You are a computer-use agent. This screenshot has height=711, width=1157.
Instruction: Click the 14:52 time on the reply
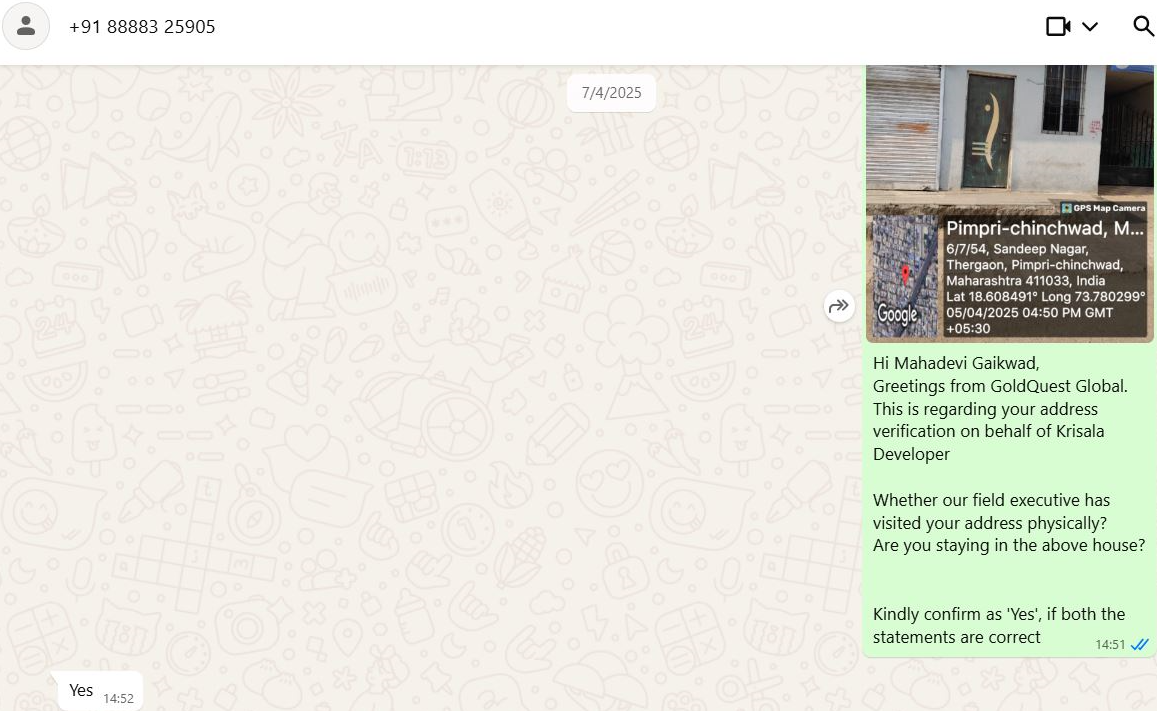click(118, 698)
